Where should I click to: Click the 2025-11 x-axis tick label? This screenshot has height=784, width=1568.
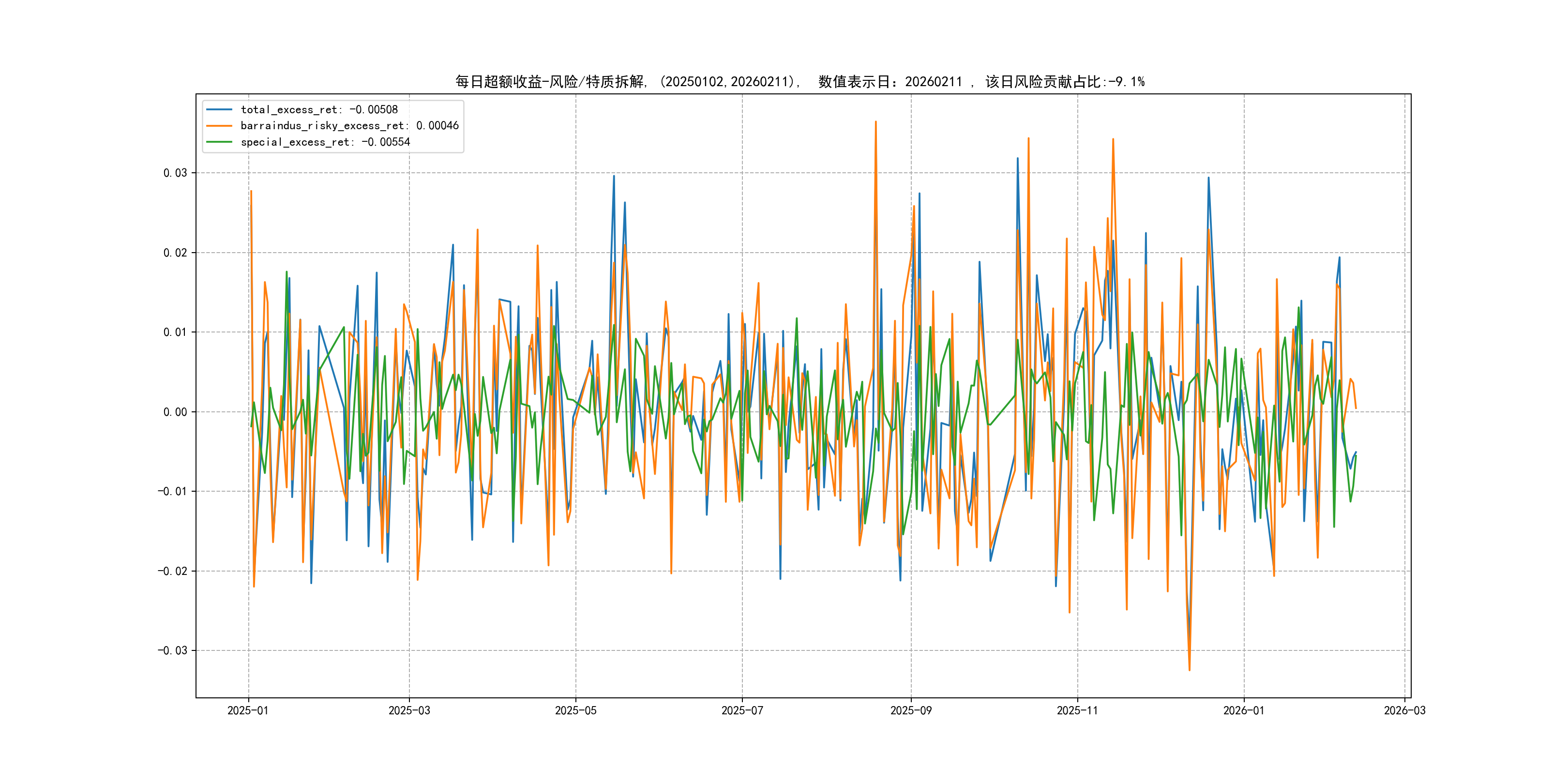point(1077,710)
